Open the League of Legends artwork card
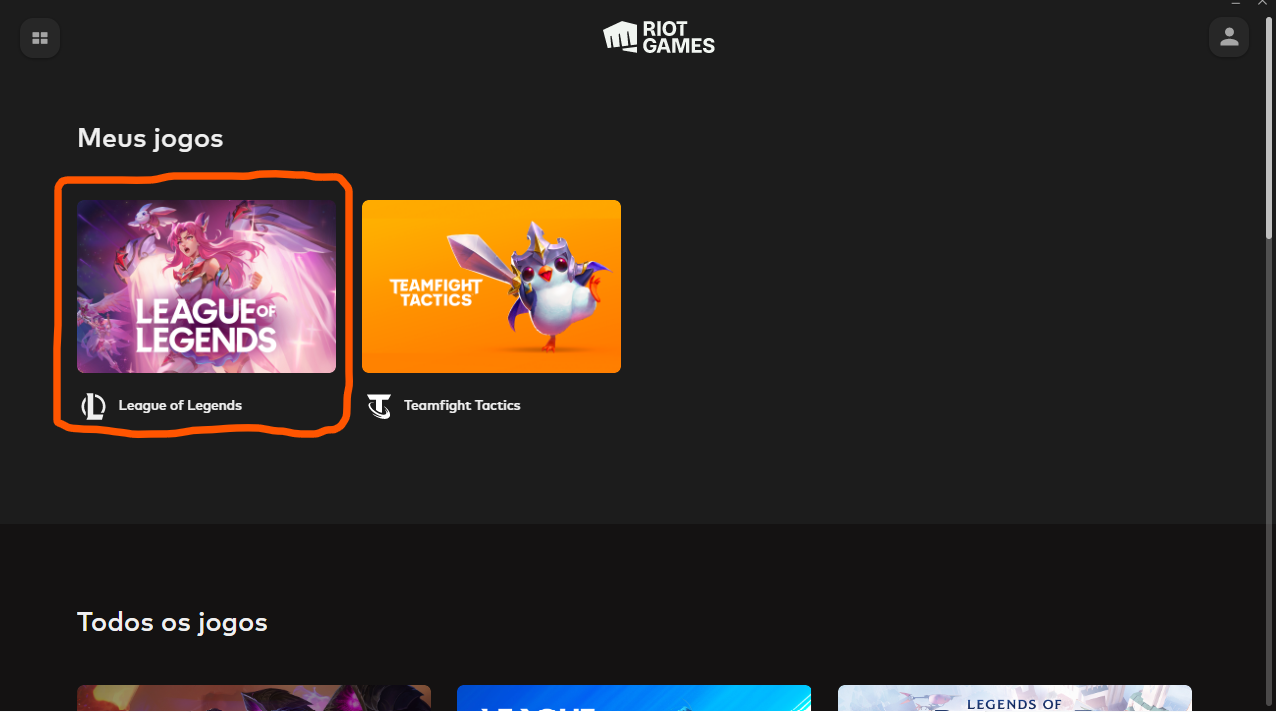The width and height of the screenshot is (1276, 712). (207, 286)
